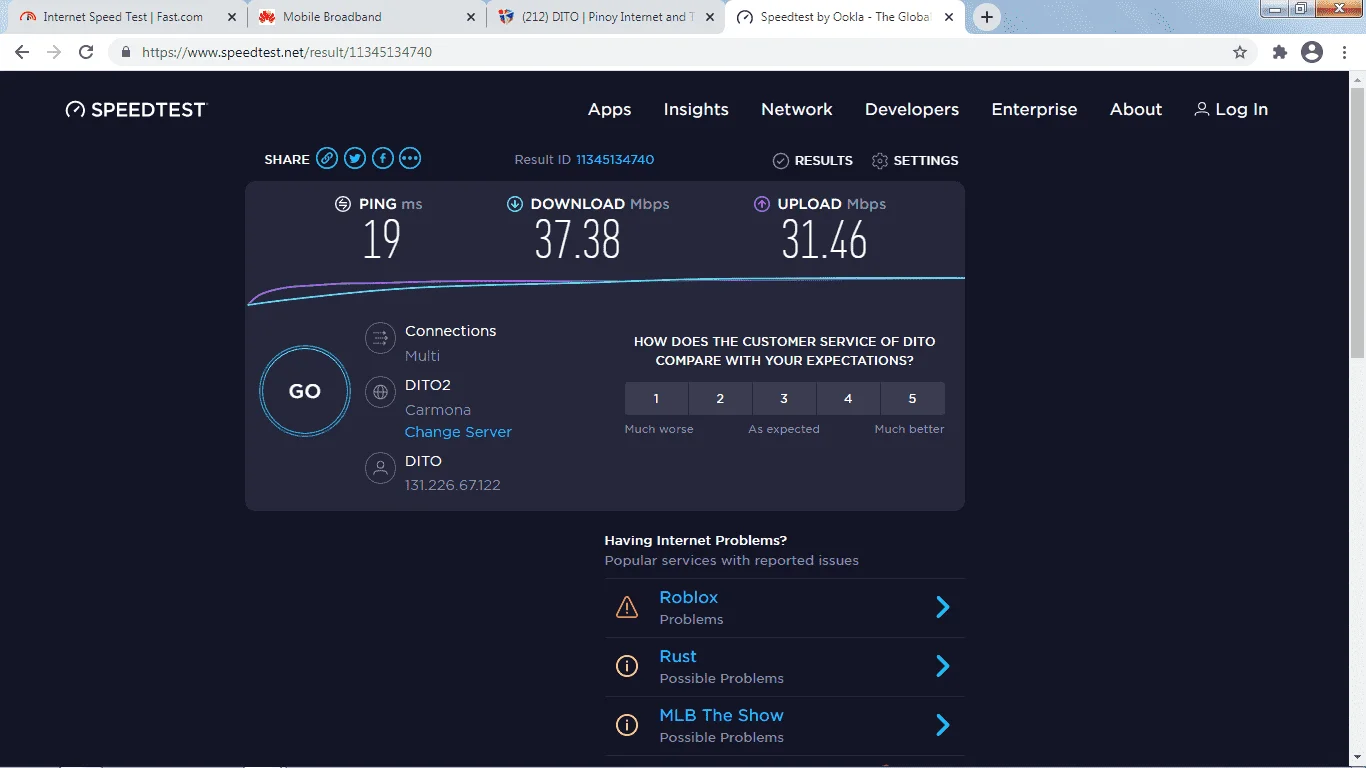Image resolution: width=1366 pixels, height=768 pixels.
Task: Expand the Roblox problems arrow
Action: click(x=942, y=607)
